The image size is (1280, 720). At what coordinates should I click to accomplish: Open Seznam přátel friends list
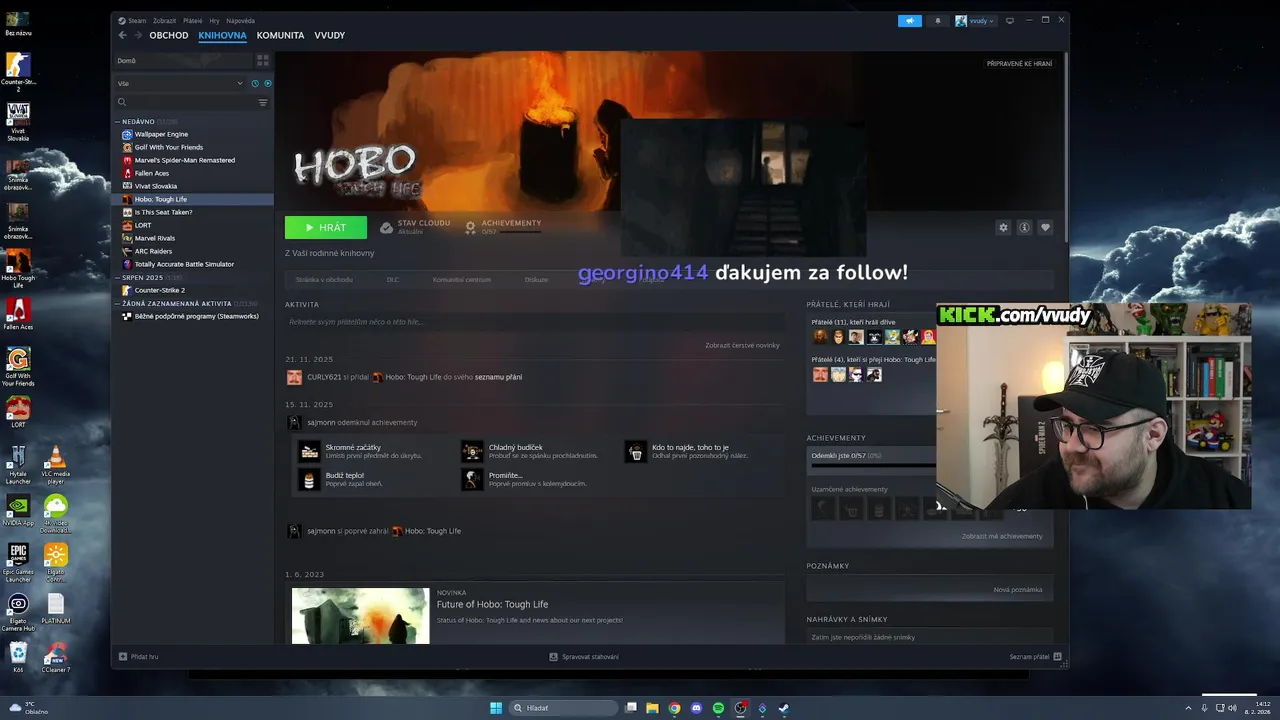pyautogui.click(x=1035, y=656)
